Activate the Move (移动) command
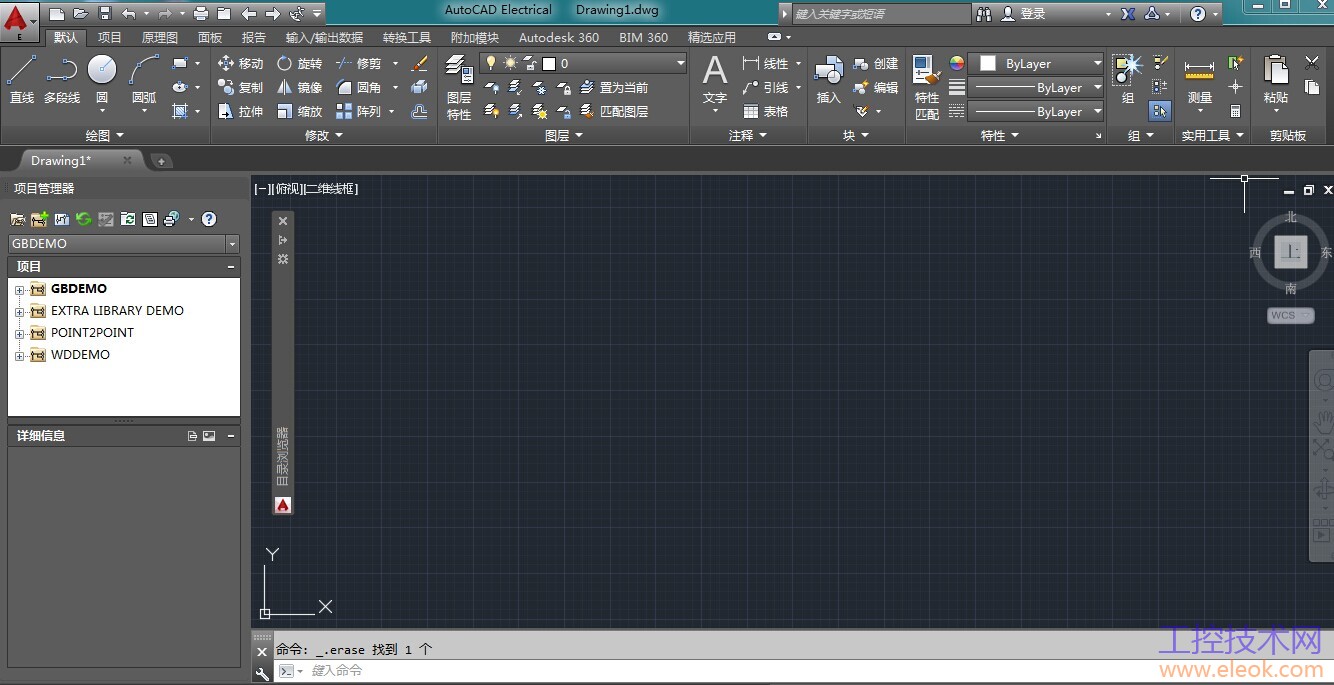Image resolution: width=1334 pixels, height=685 pixels. click(x=241, y=63)
